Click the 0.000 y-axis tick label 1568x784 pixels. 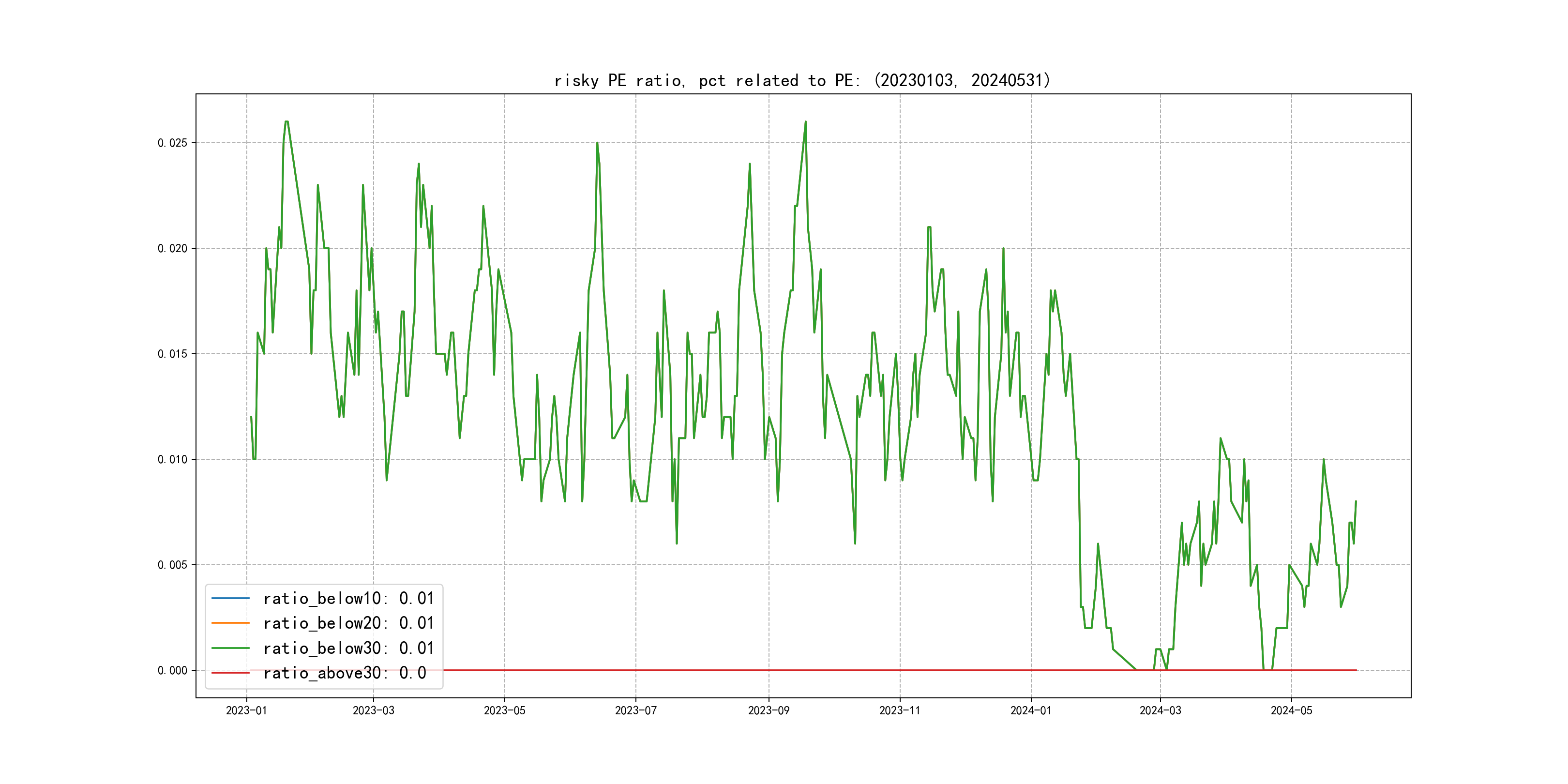coord(172,670)
